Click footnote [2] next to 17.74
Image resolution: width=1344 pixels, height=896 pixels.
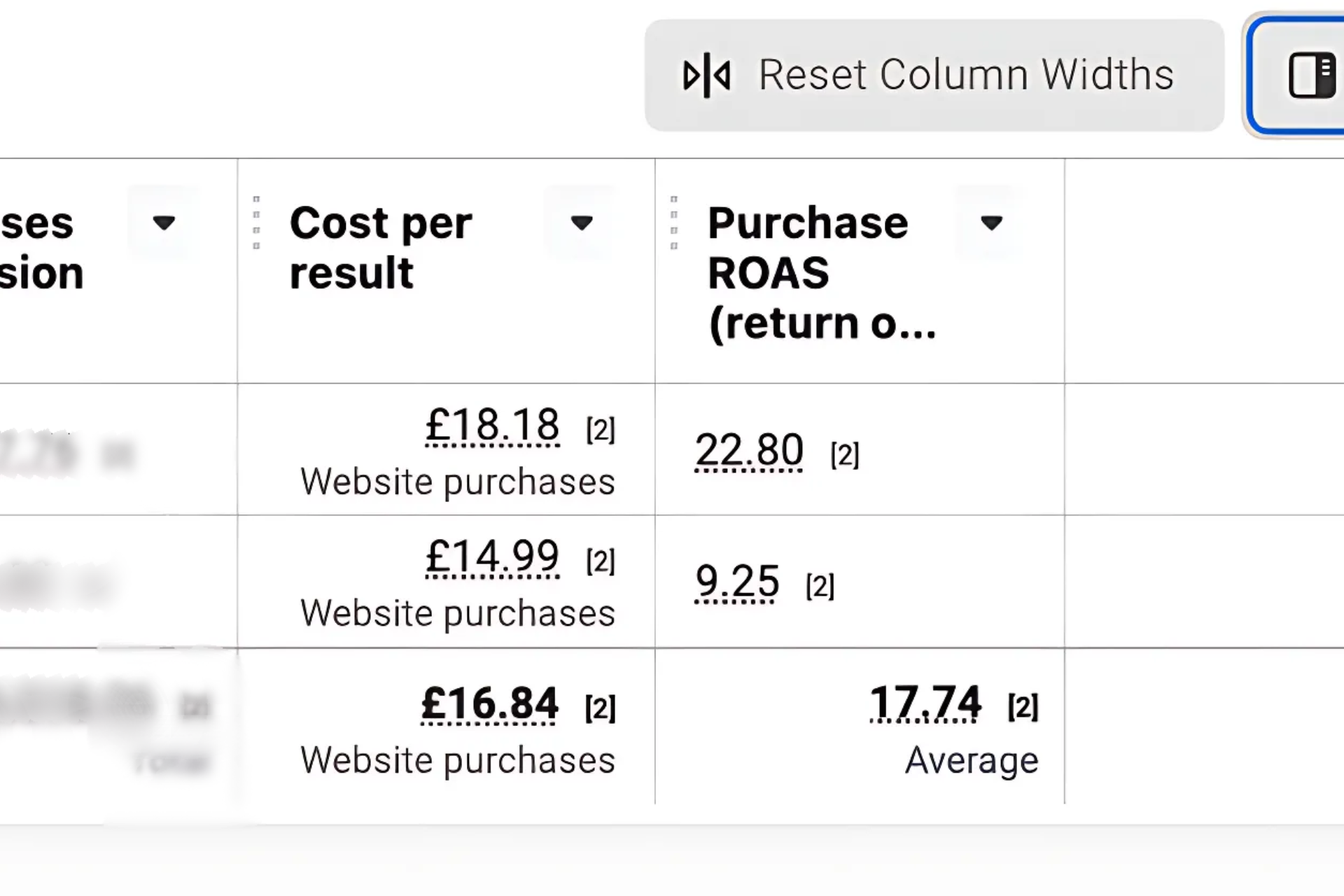[1023, 707]
